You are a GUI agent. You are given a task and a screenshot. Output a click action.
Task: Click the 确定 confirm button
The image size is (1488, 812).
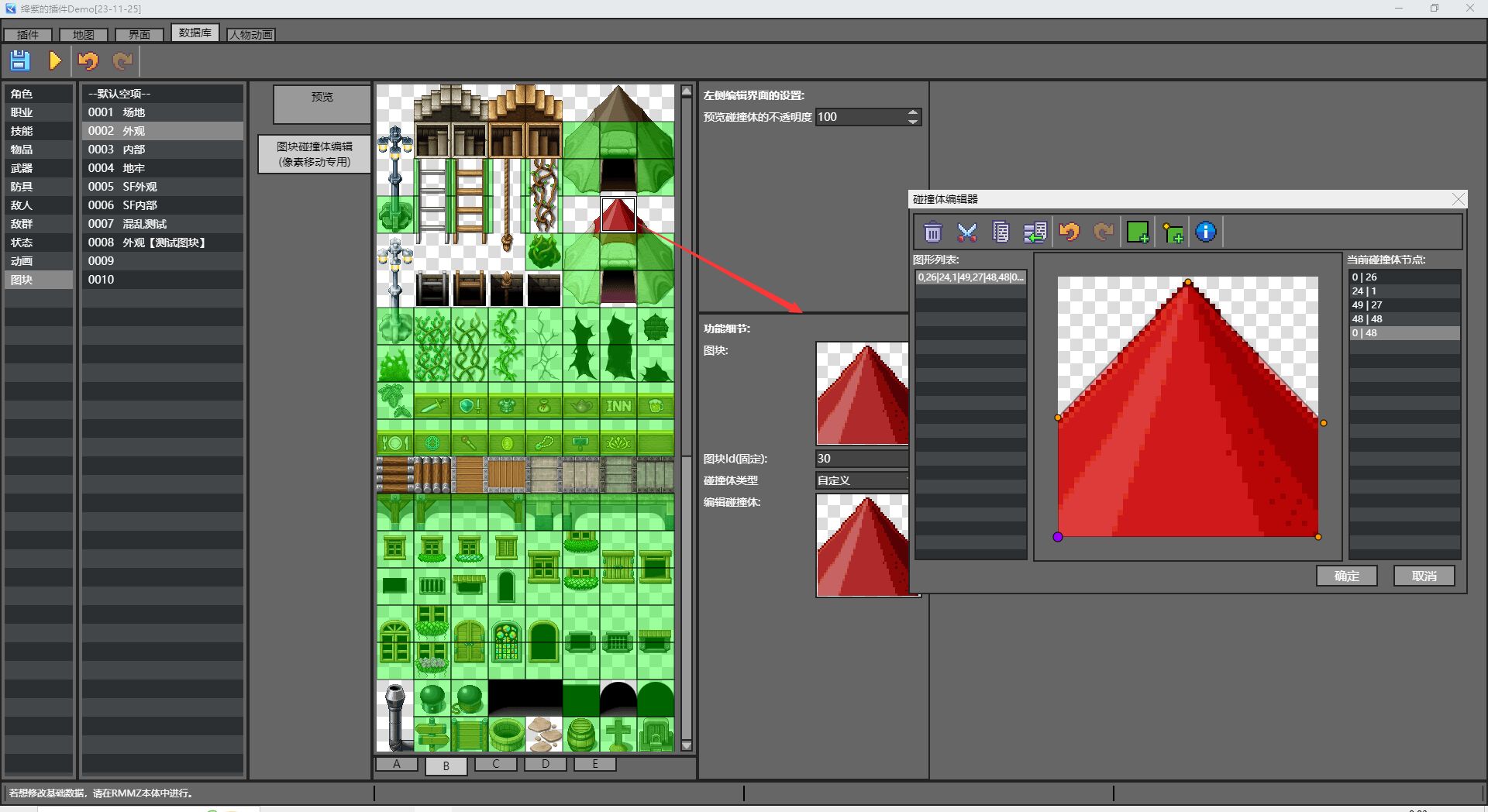pos(1347,576)
